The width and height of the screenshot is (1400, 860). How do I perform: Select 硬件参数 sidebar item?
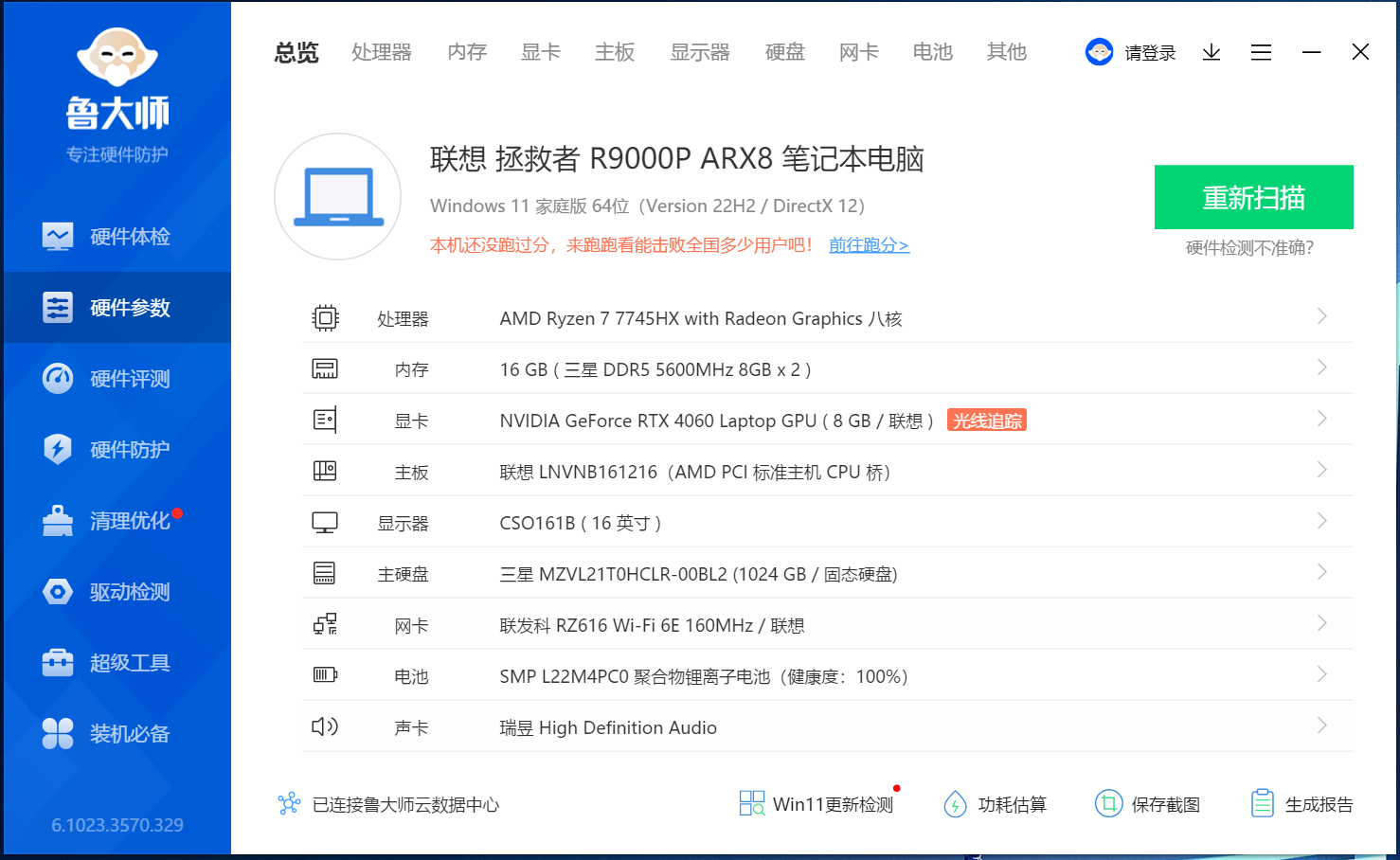117,307
